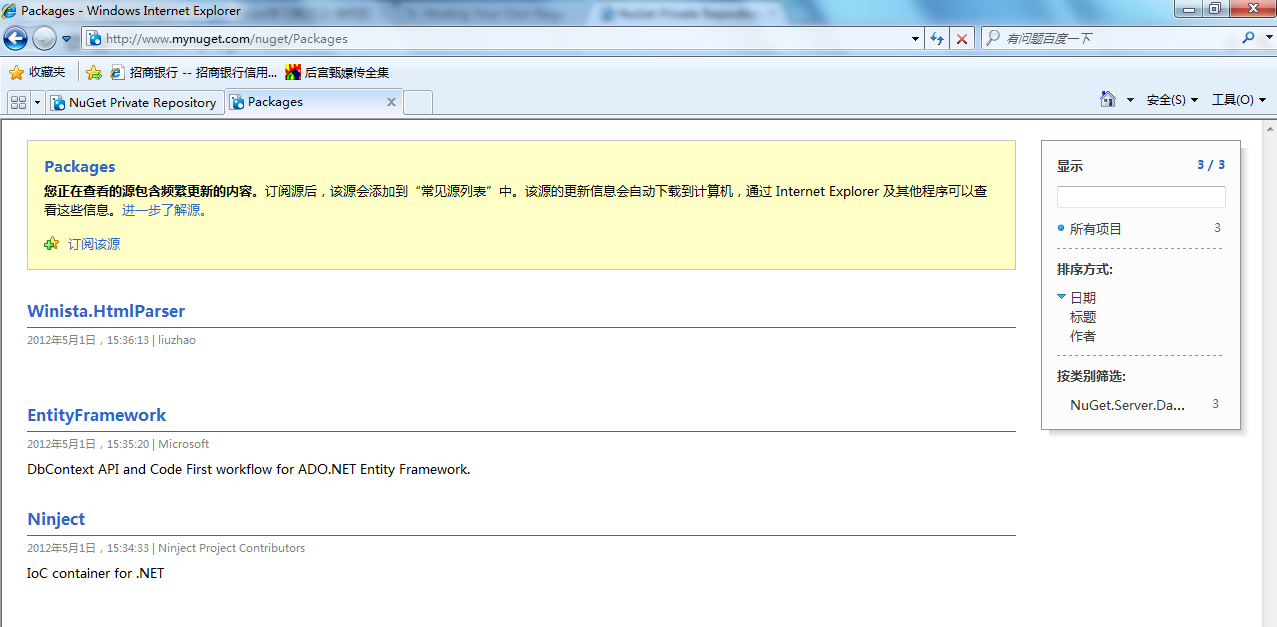Click the address bar URL field

pos(495,39)
